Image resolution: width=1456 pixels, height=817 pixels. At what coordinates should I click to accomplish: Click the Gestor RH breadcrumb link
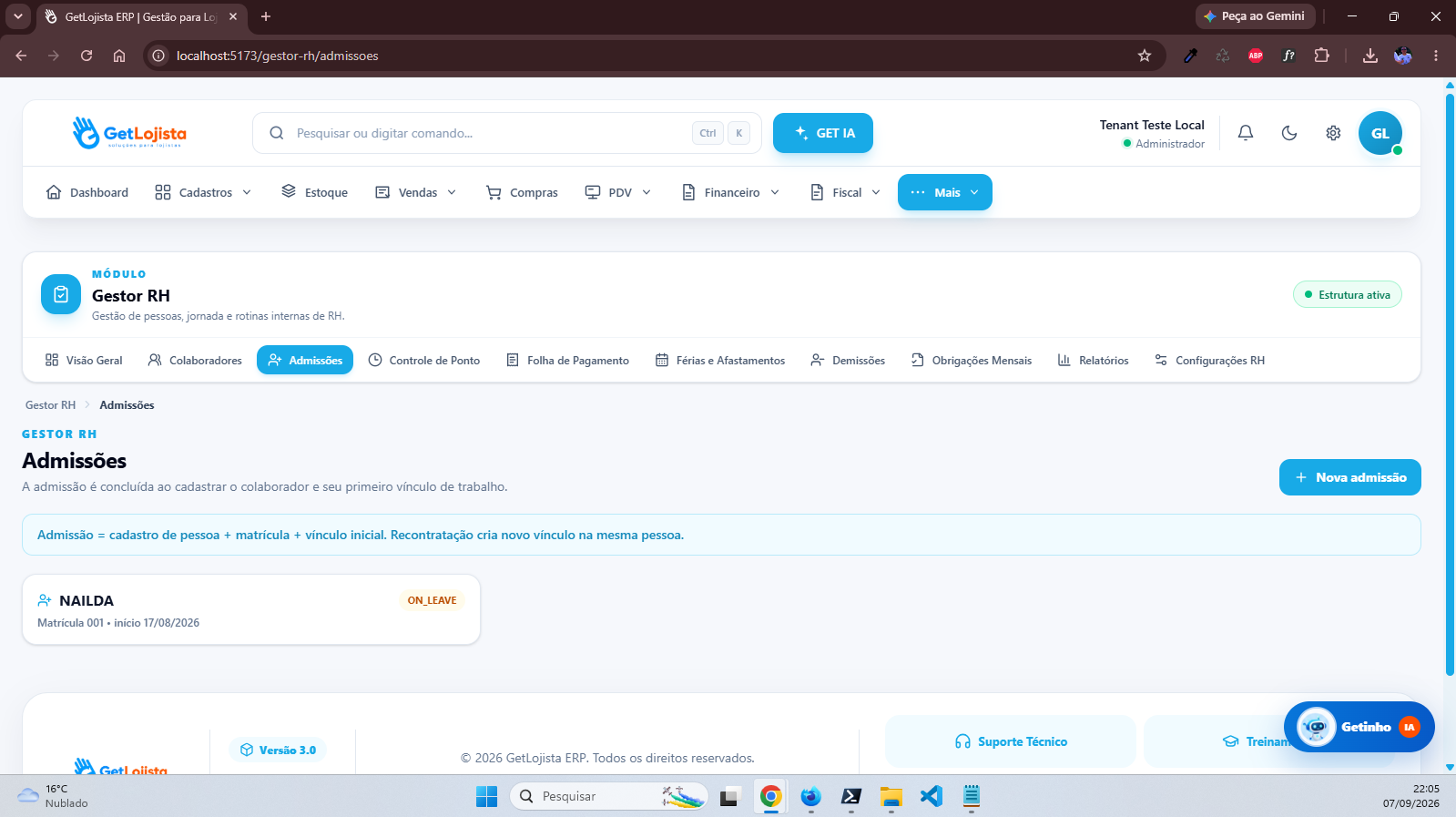[50, 405]
